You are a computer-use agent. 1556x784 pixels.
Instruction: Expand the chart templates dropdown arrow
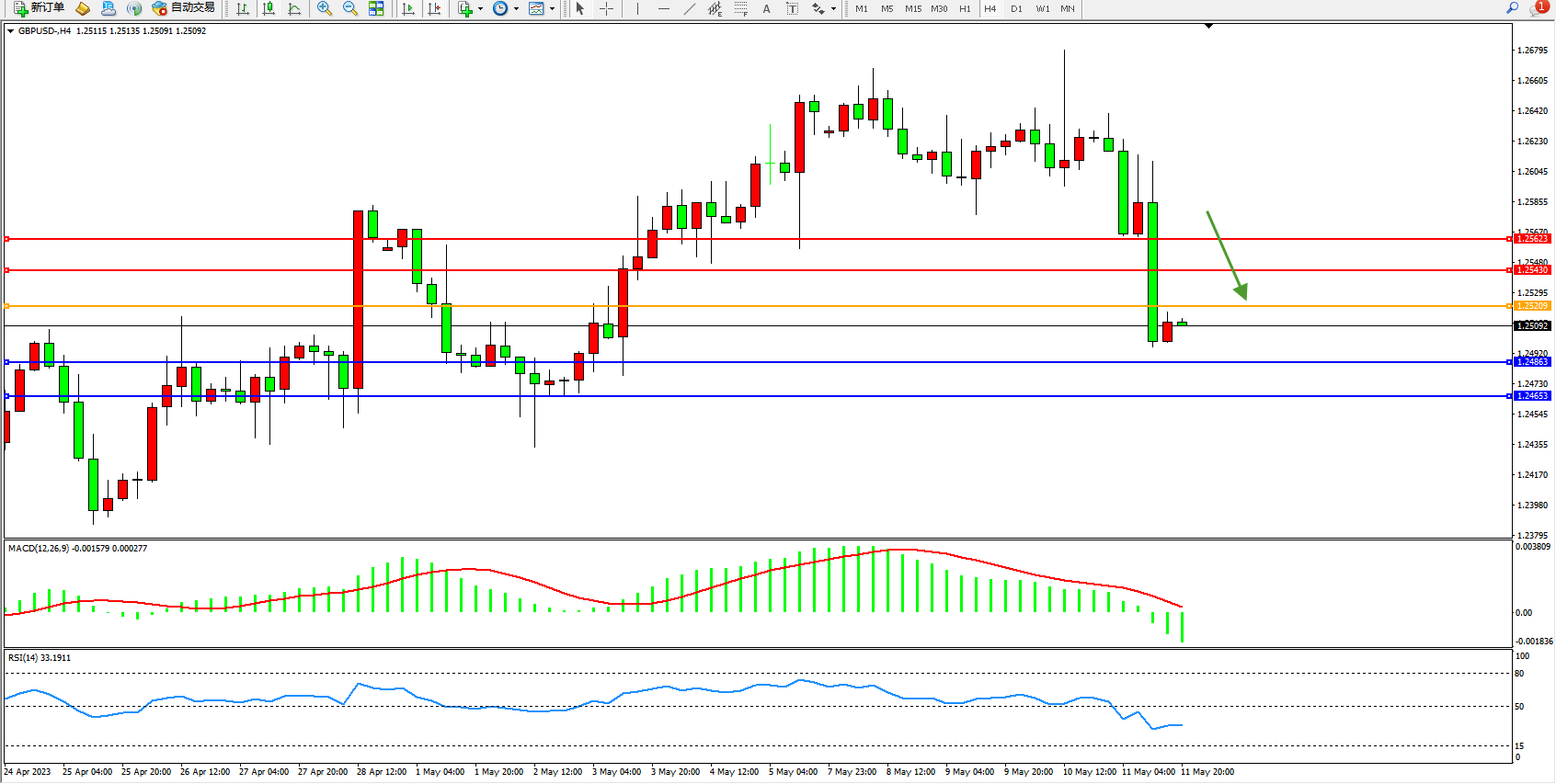[x=552, y=9]
